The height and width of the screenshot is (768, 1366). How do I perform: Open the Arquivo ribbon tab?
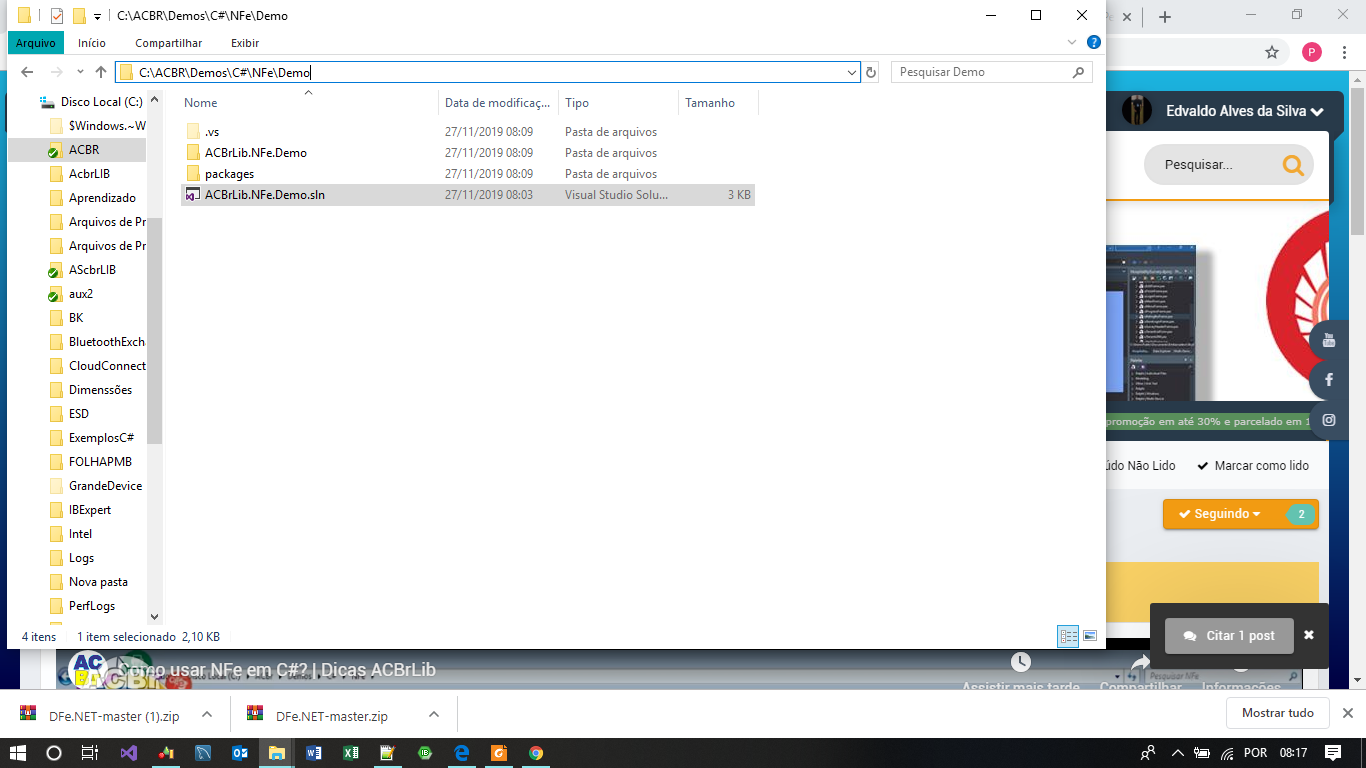pos(36,43)
